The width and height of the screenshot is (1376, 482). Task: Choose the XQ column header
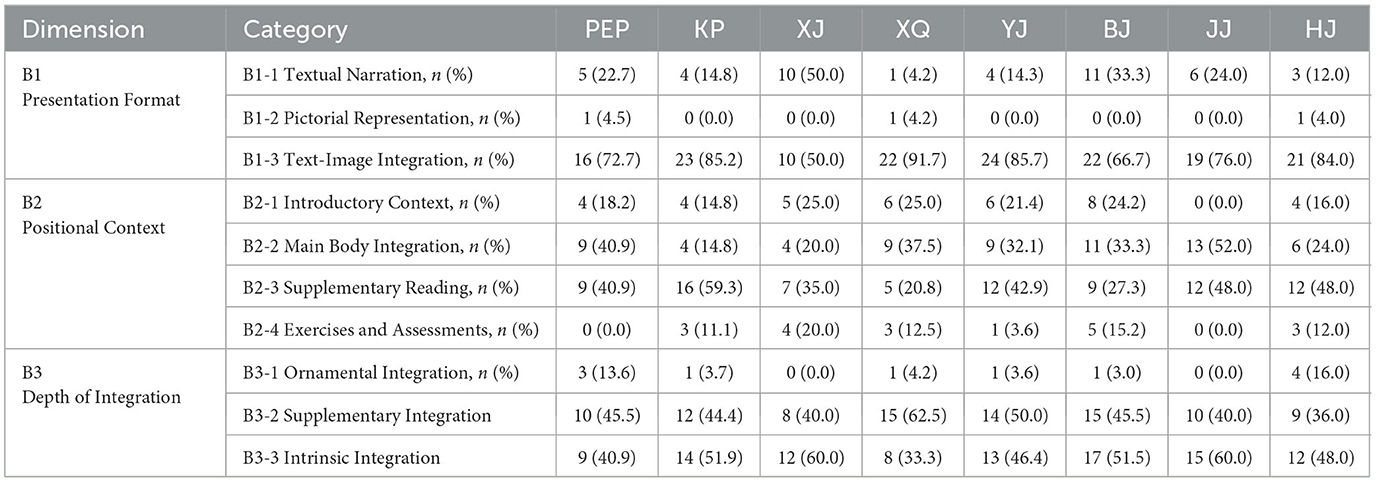(x=911, y=29)
